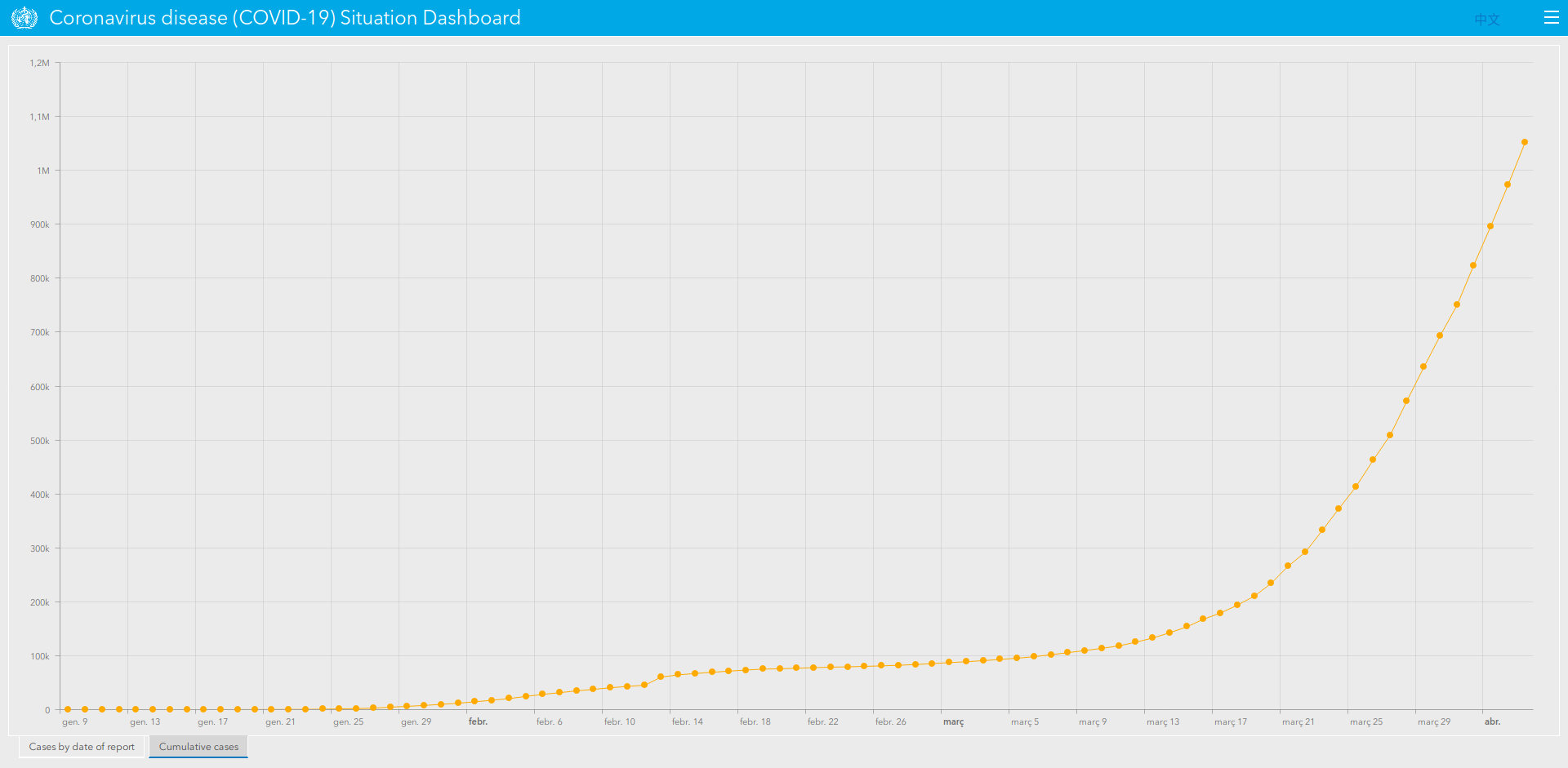Click the '600k' y-axis label
The height and width of the screenshot is (768, 1568).
40,387
